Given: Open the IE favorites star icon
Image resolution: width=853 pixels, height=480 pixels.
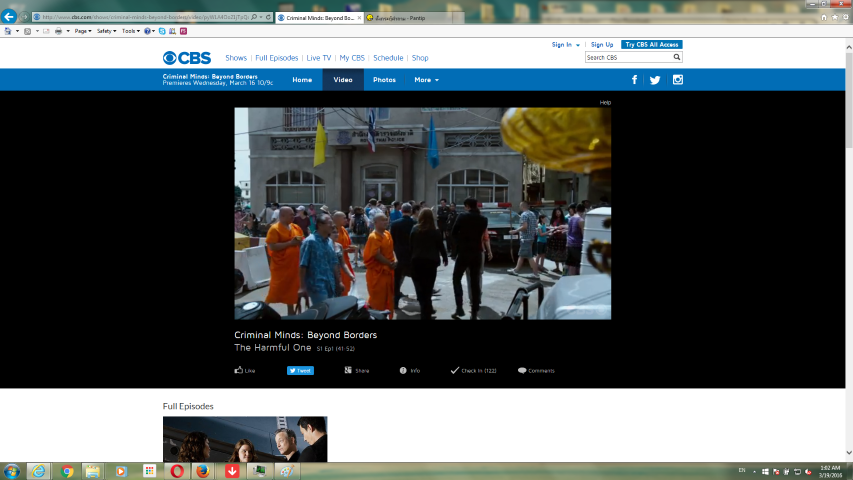Looking at the screenshot, I should click(835, 17).
